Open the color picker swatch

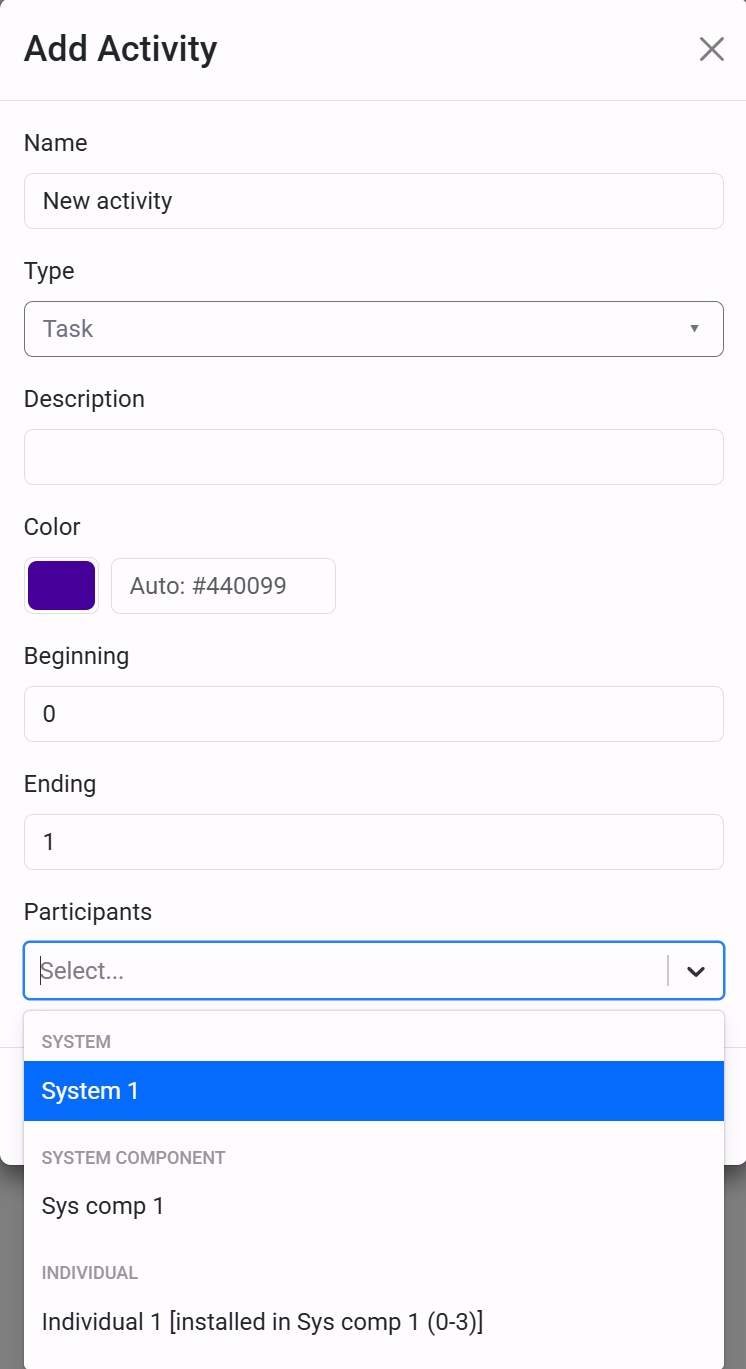coord(61,585)
